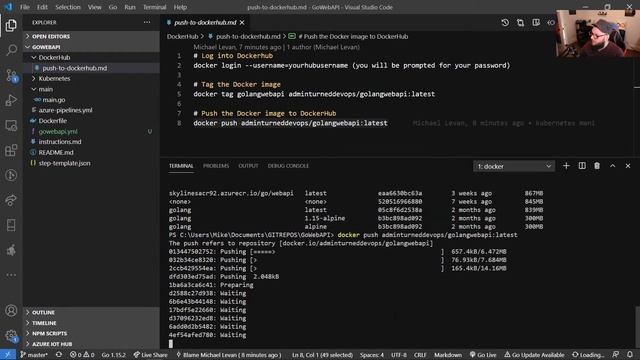Image resolution: width=640 pixels, height=360 pixels.
Task: Open the Extensions view
Action: (11, 150)
